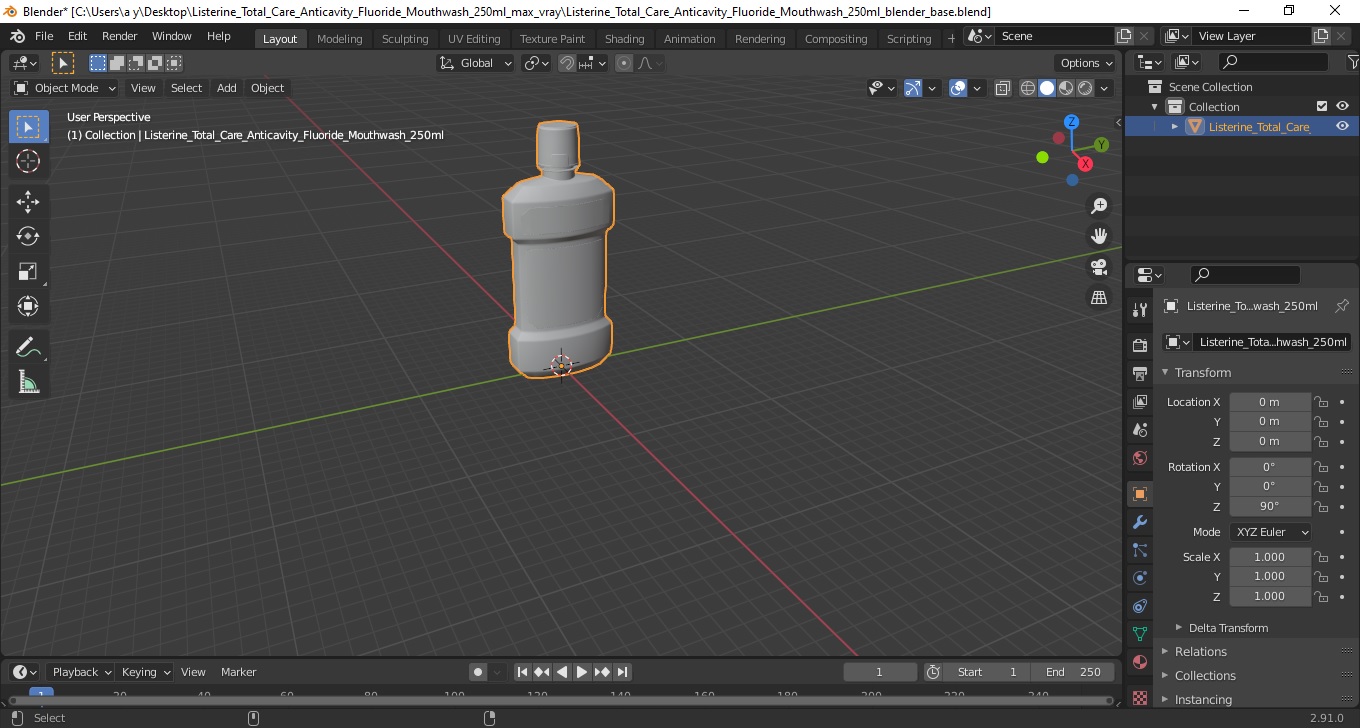Click the viewport Pan hand icon

pos(1099,236)
